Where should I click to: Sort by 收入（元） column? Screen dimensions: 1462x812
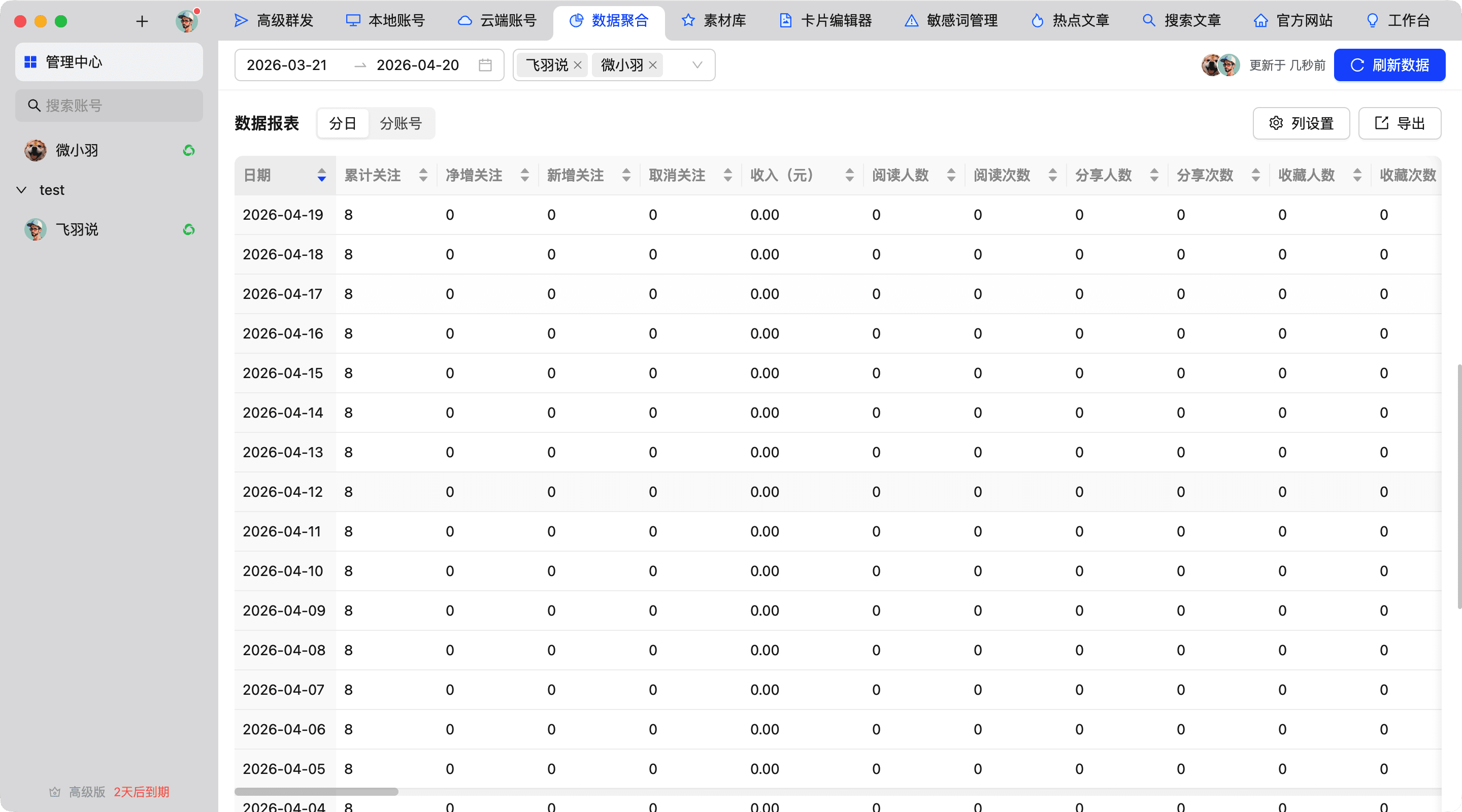tap(849, 175)
